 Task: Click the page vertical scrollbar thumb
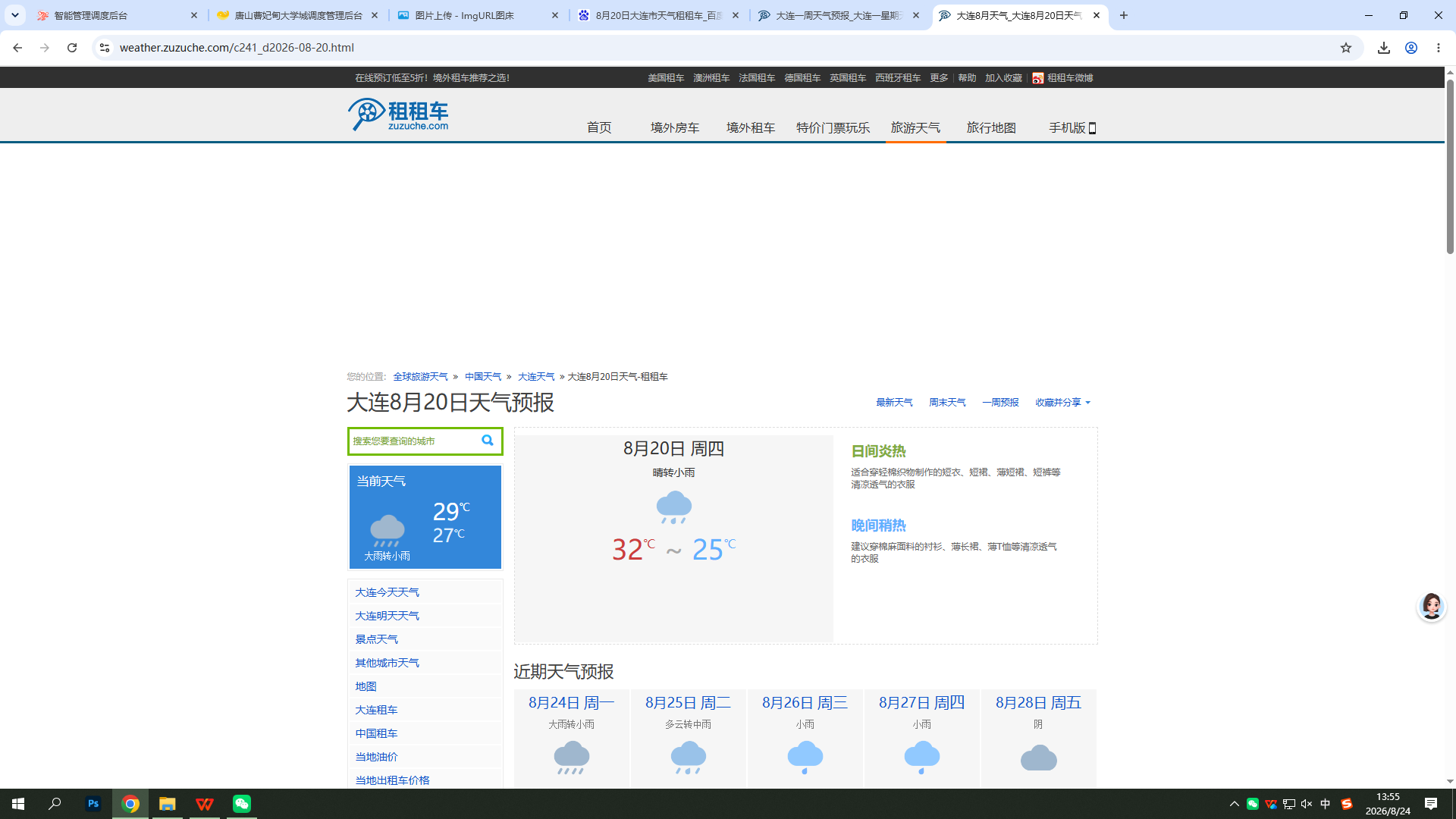pos(1450,166)
